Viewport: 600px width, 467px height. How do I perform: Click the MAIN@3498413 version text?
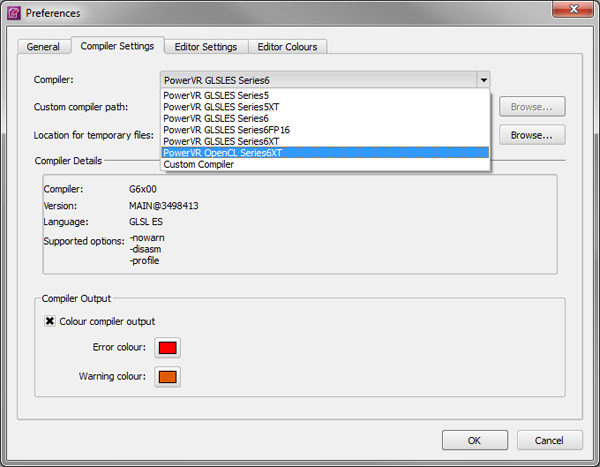pyautogui.click(x=164, y=206)
